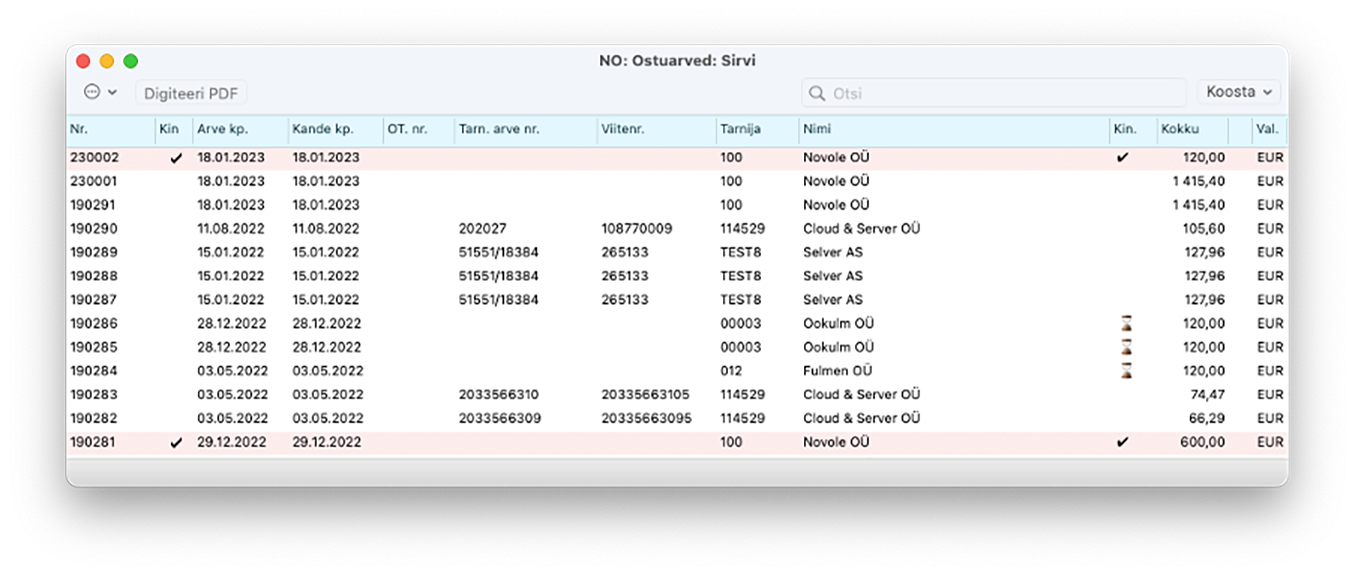The width and height of the screenshot is (1356, 576).
Task: Click the total 105,60
Action: pyautogui.click(x=1203, y=228)
